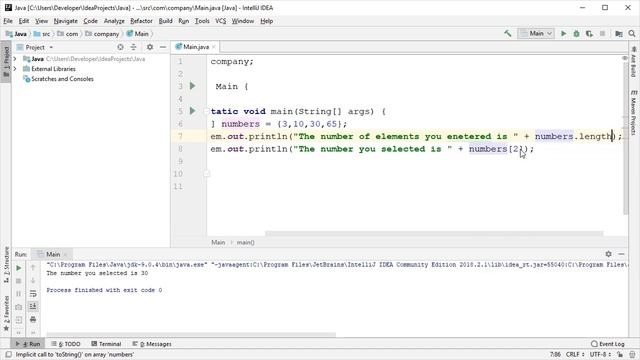640x360 pixels.
Task: Open Ant Build side panel
Action: pos(633,62)
